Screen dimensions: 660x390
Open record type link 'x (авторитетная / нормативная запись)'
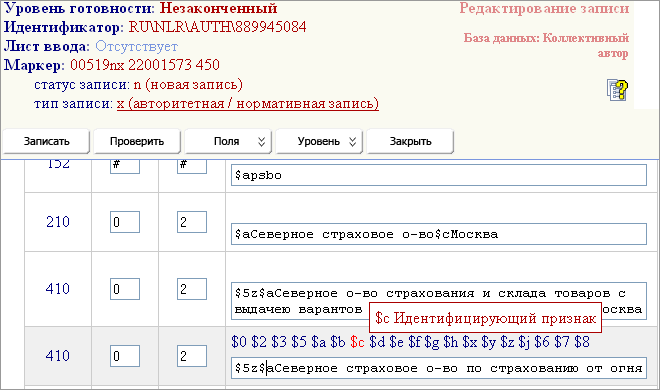point(248,103)
